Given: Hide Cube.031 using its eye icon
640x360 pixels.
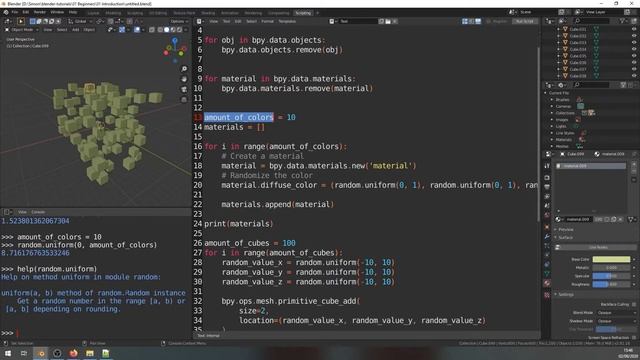Looking at the screenshot, I should pos(634,29).
